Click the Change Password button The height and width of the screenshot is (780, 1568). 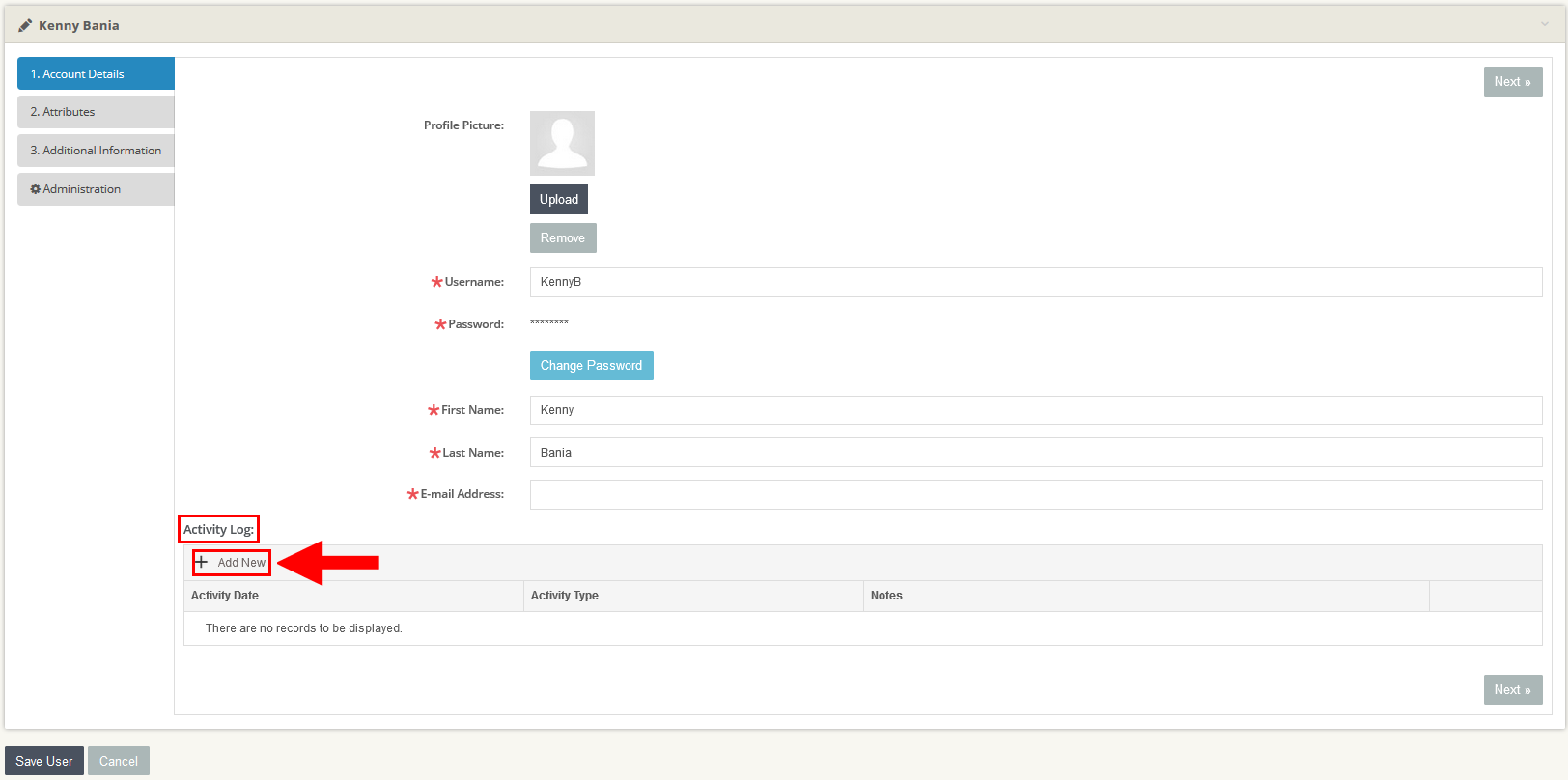(592, 366)
